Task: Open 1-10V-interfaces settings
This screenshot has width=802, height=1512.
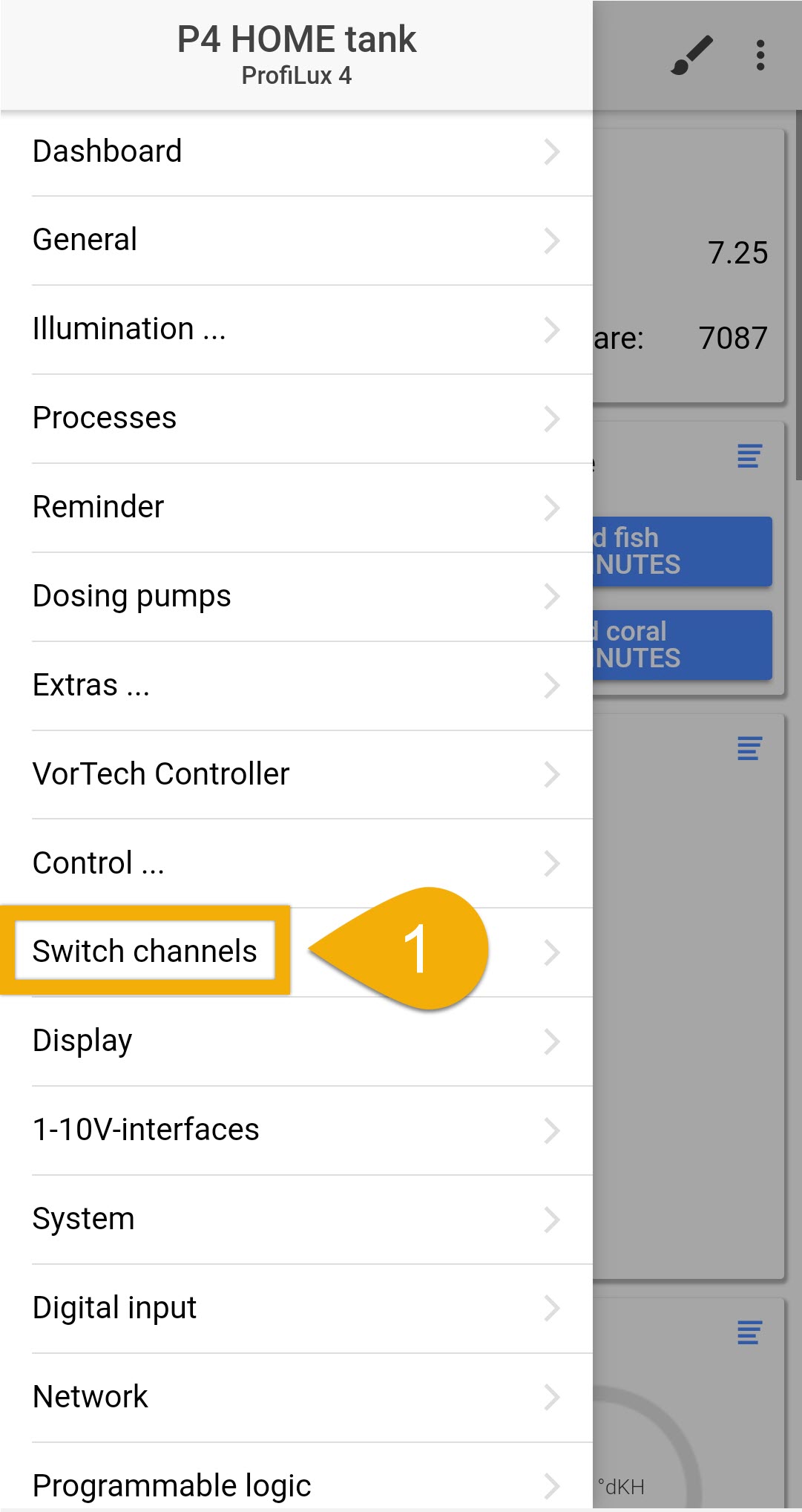Action: (x=297, y=1130)
